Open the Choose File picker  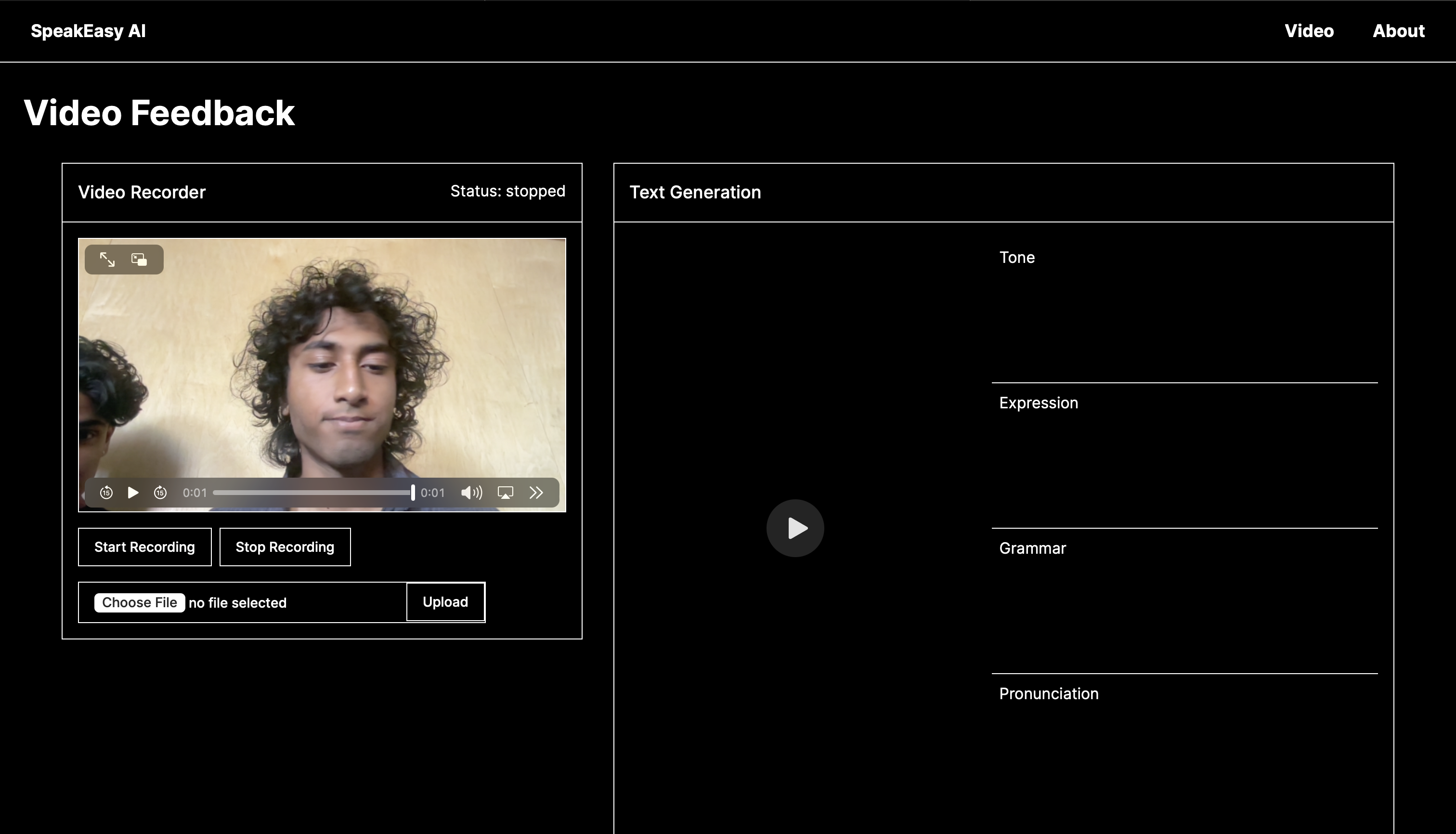coord(139,602)
